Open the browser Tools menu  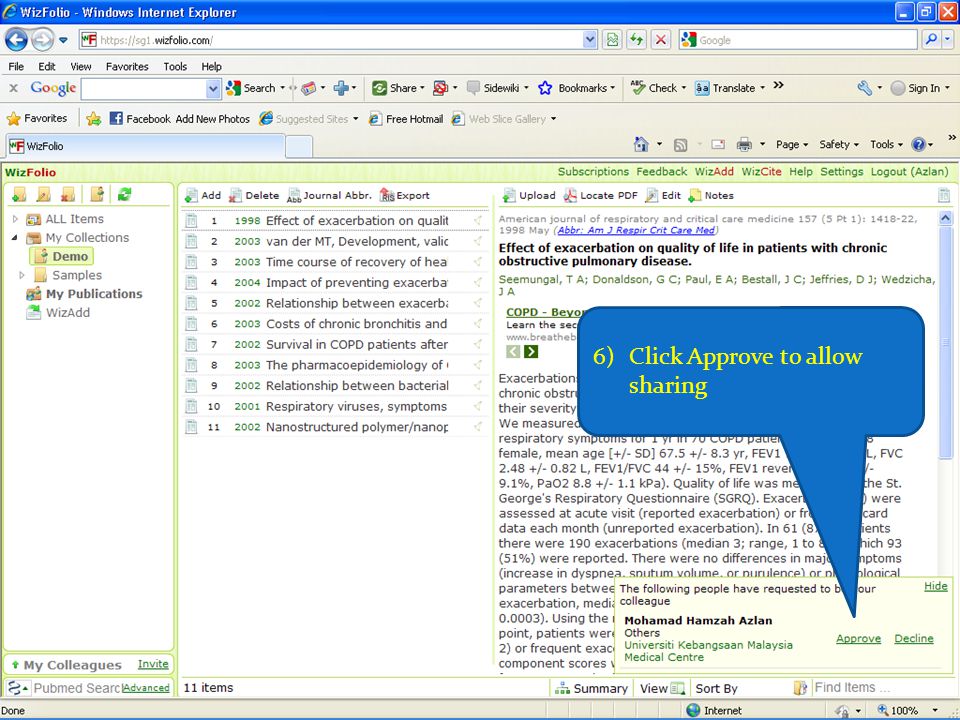click(x=175, y=66)
